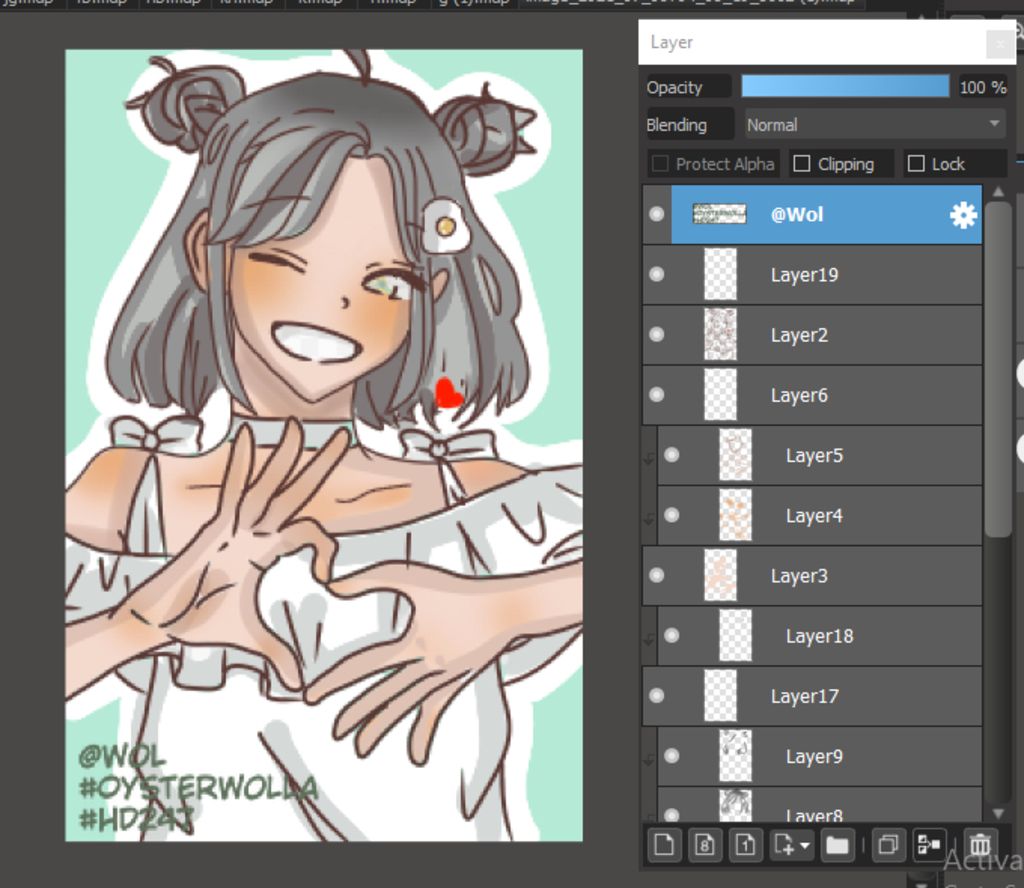
Task: Click the Layer4 clipping arrow indicator
Action: click(x=649, y=518)
